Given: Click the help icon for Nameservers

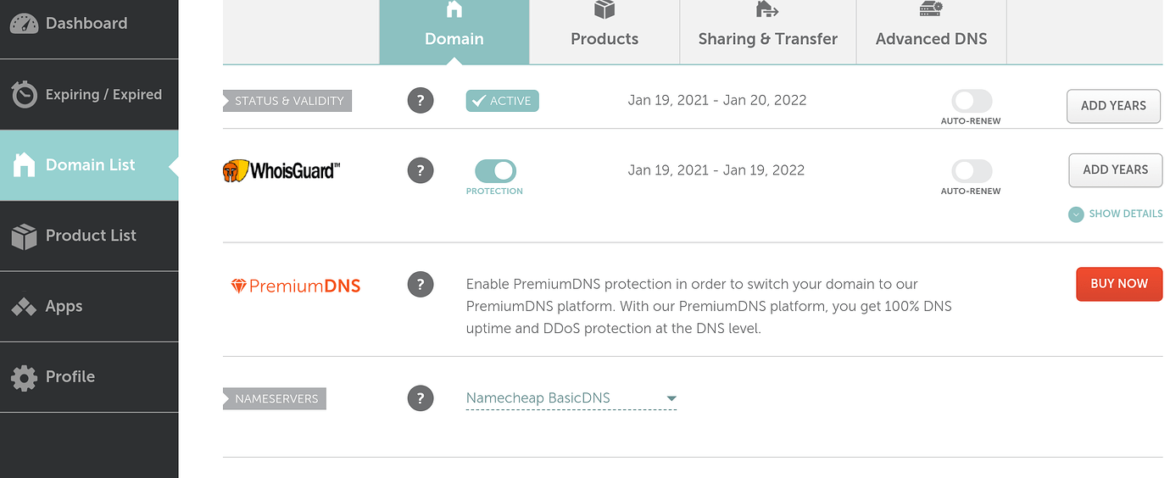Looking at the screenshot, I should tap(421, 398).
